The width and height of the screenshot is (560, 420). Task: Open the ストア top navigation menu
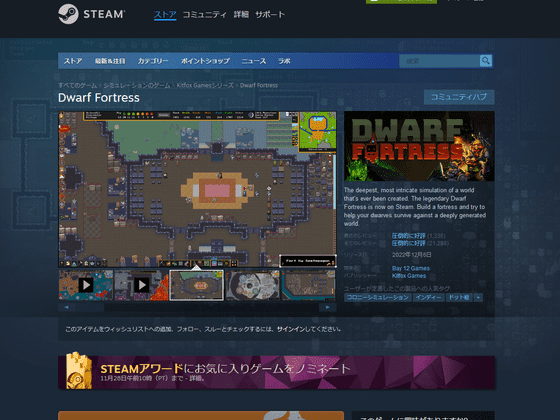[165, 15]
